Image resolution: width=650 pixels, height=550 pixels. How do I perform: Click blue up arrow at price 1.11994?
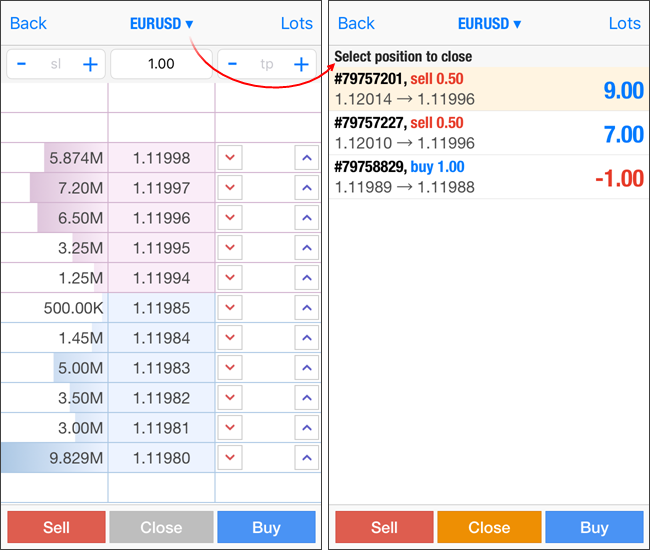(306, 278)
